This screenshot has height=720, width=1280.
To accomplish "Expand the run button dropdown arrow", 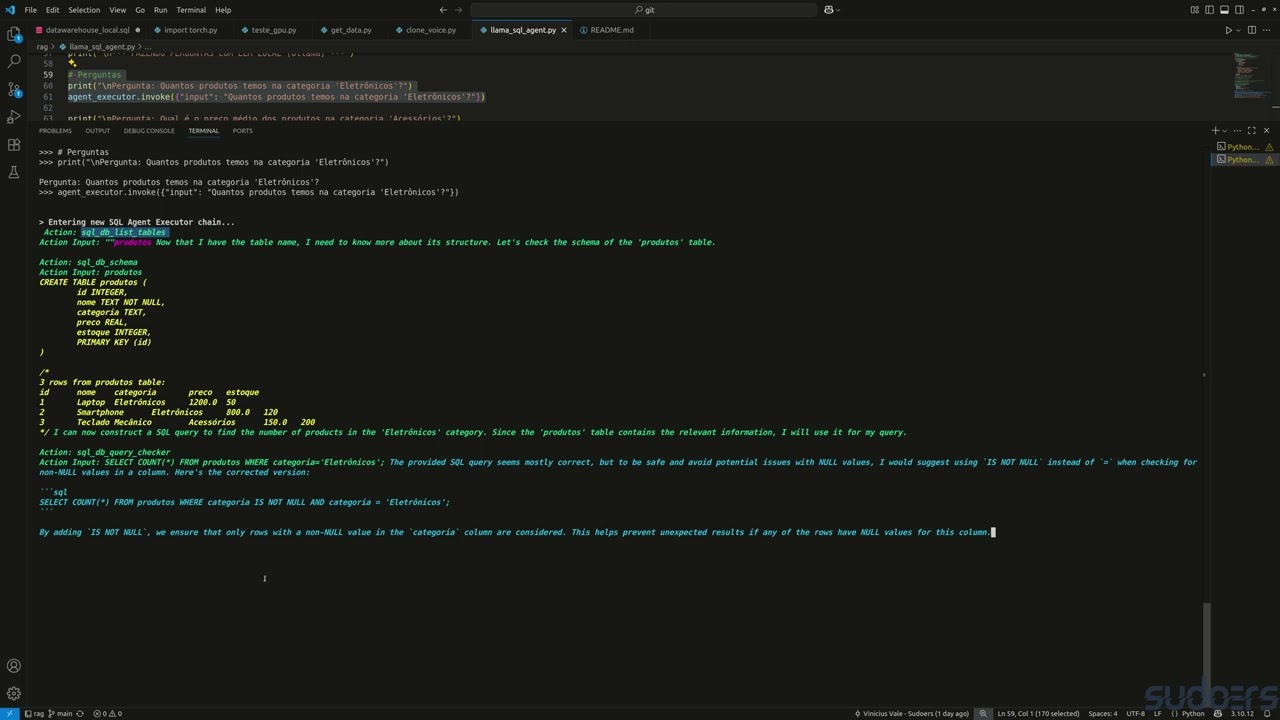I will coord(1239,30).
